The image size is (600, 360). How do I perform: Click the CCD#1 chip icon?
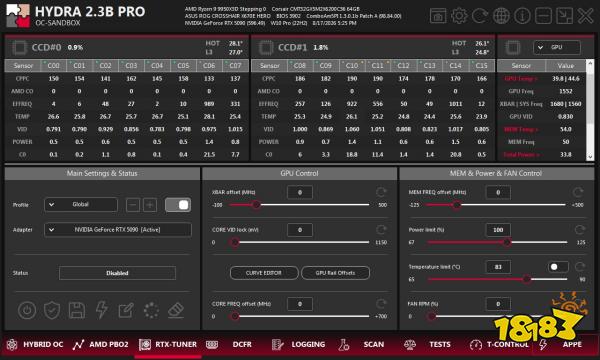coord(266,47)
